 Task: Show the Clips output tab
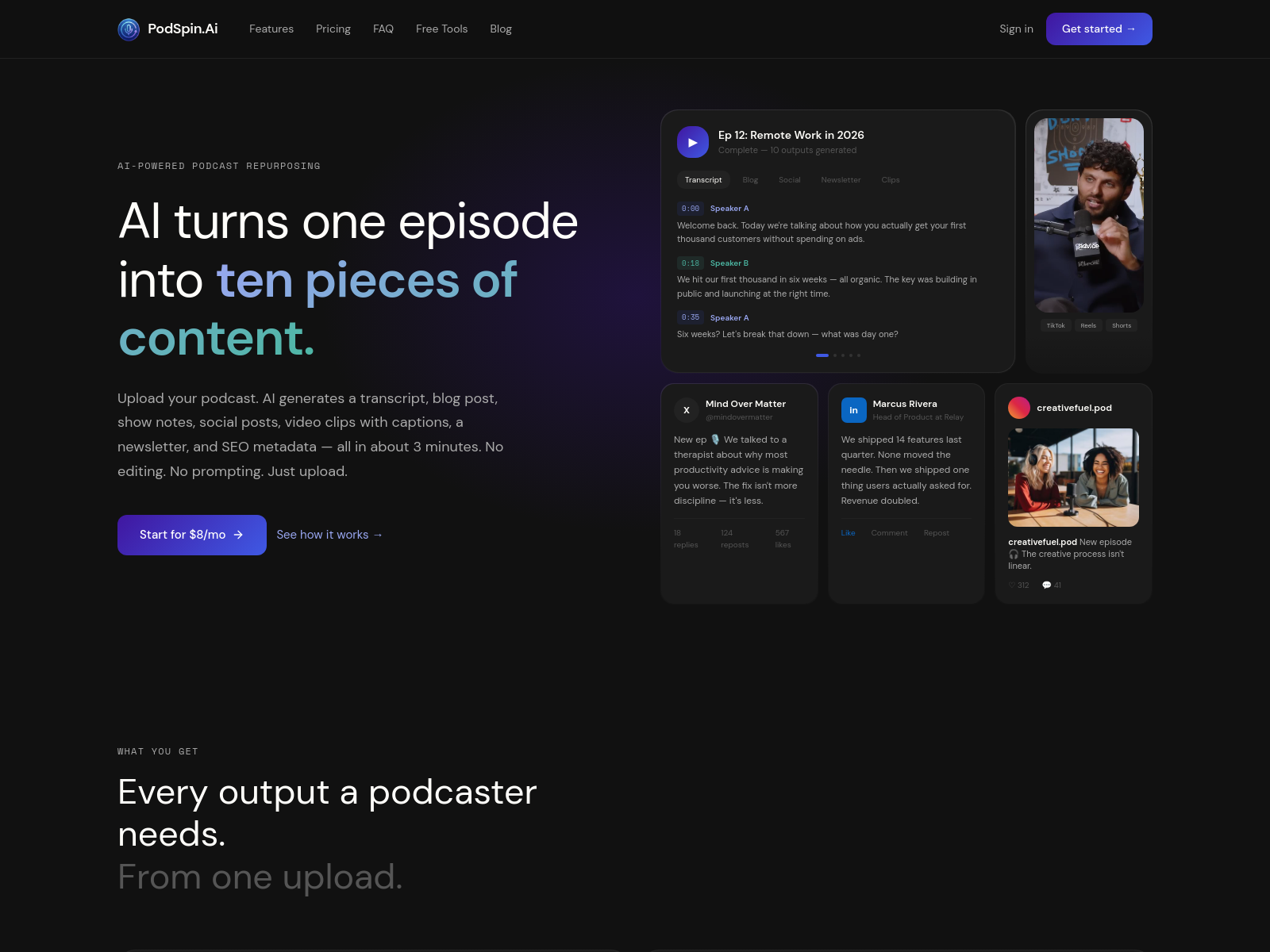[890, 180]
